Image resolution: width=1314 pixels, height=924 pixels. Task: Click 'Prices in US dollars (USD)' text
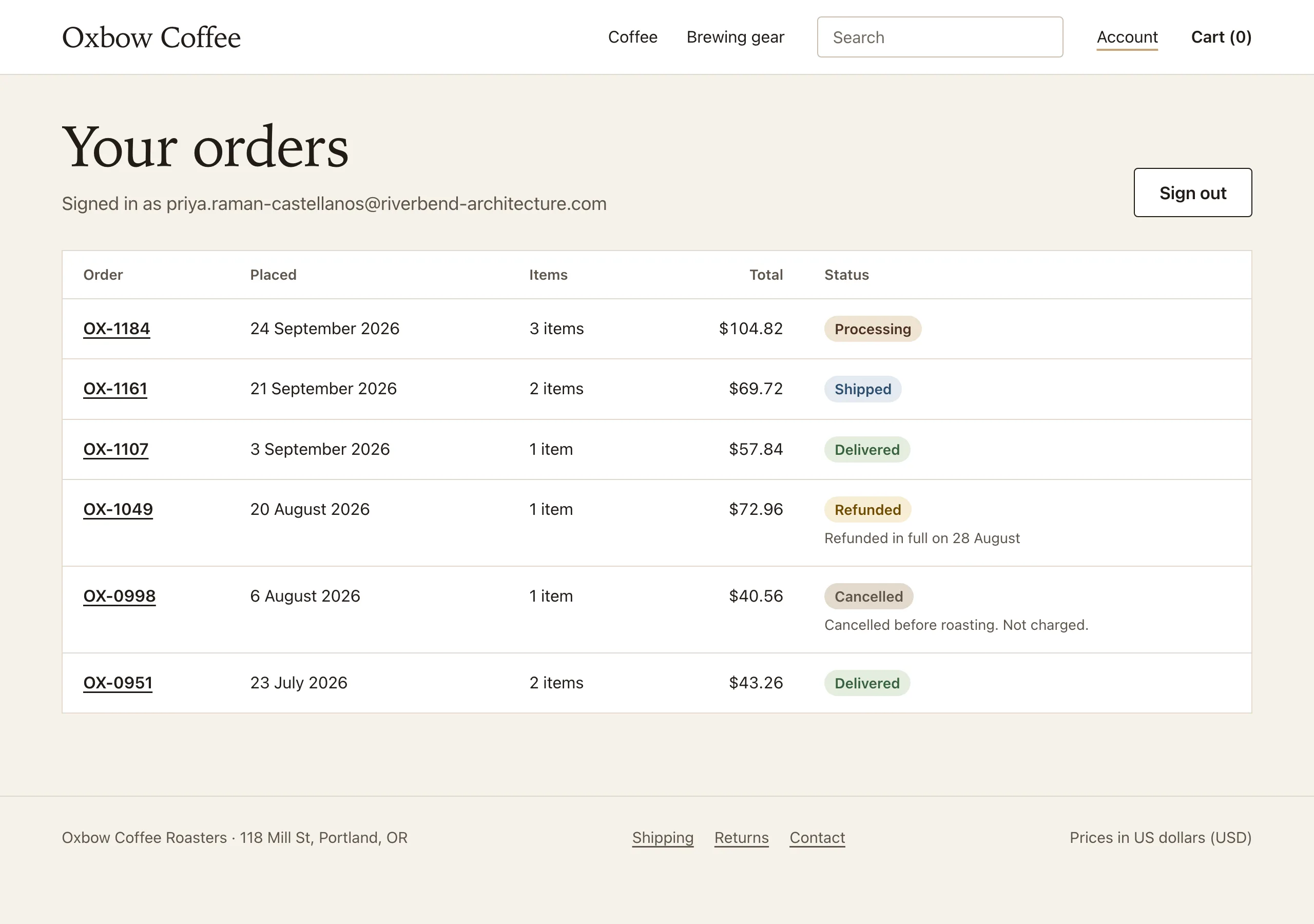[1160, 838]
